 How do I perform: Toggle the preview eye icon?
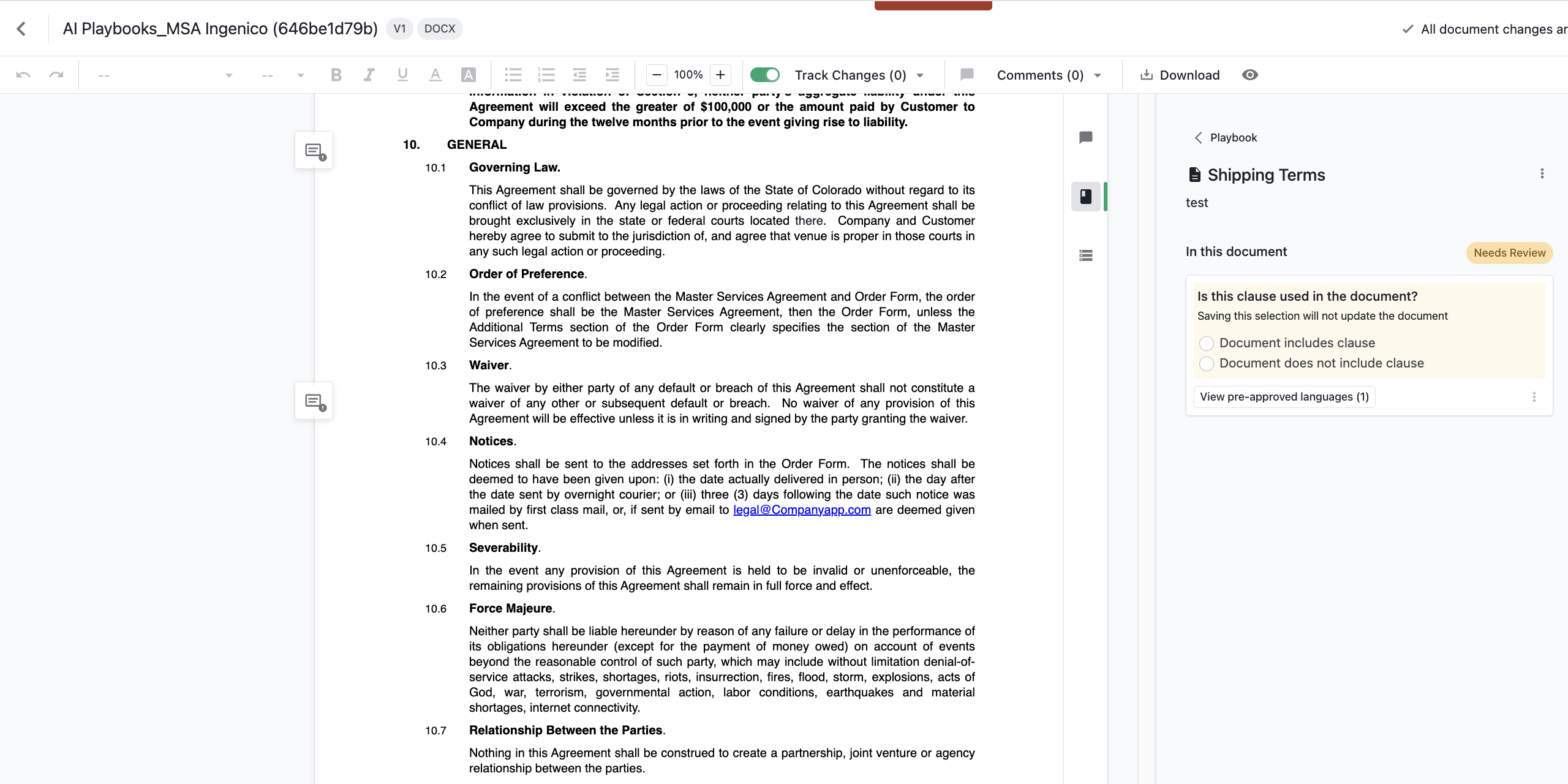click(1250, 75)
